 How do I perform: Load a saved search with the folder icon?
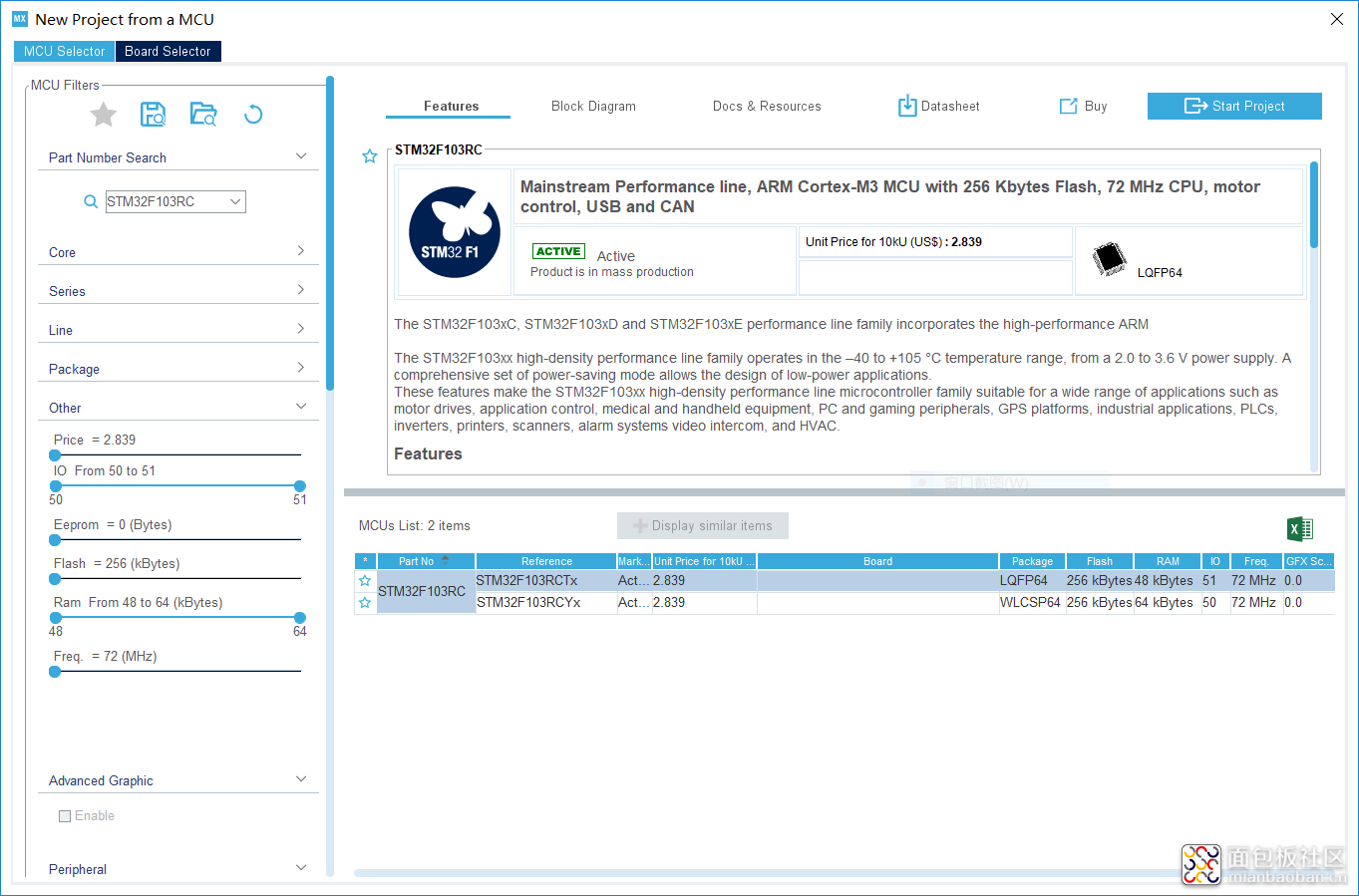click(x=203, y=114)
